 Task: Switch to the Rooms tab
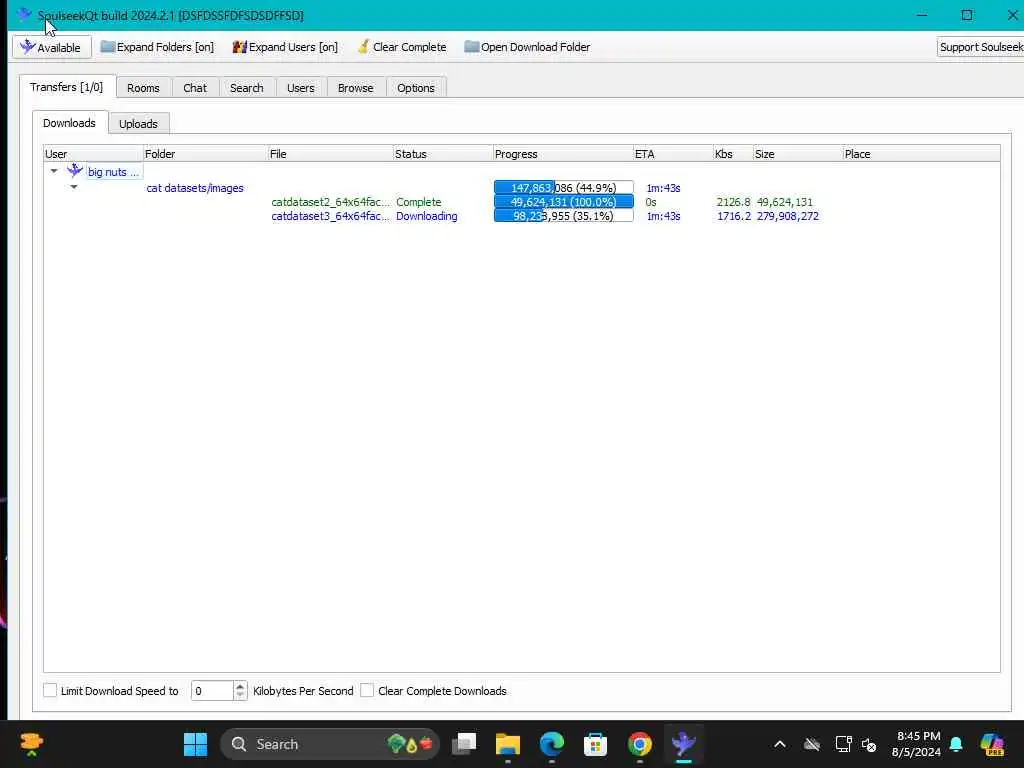[143, 88]
